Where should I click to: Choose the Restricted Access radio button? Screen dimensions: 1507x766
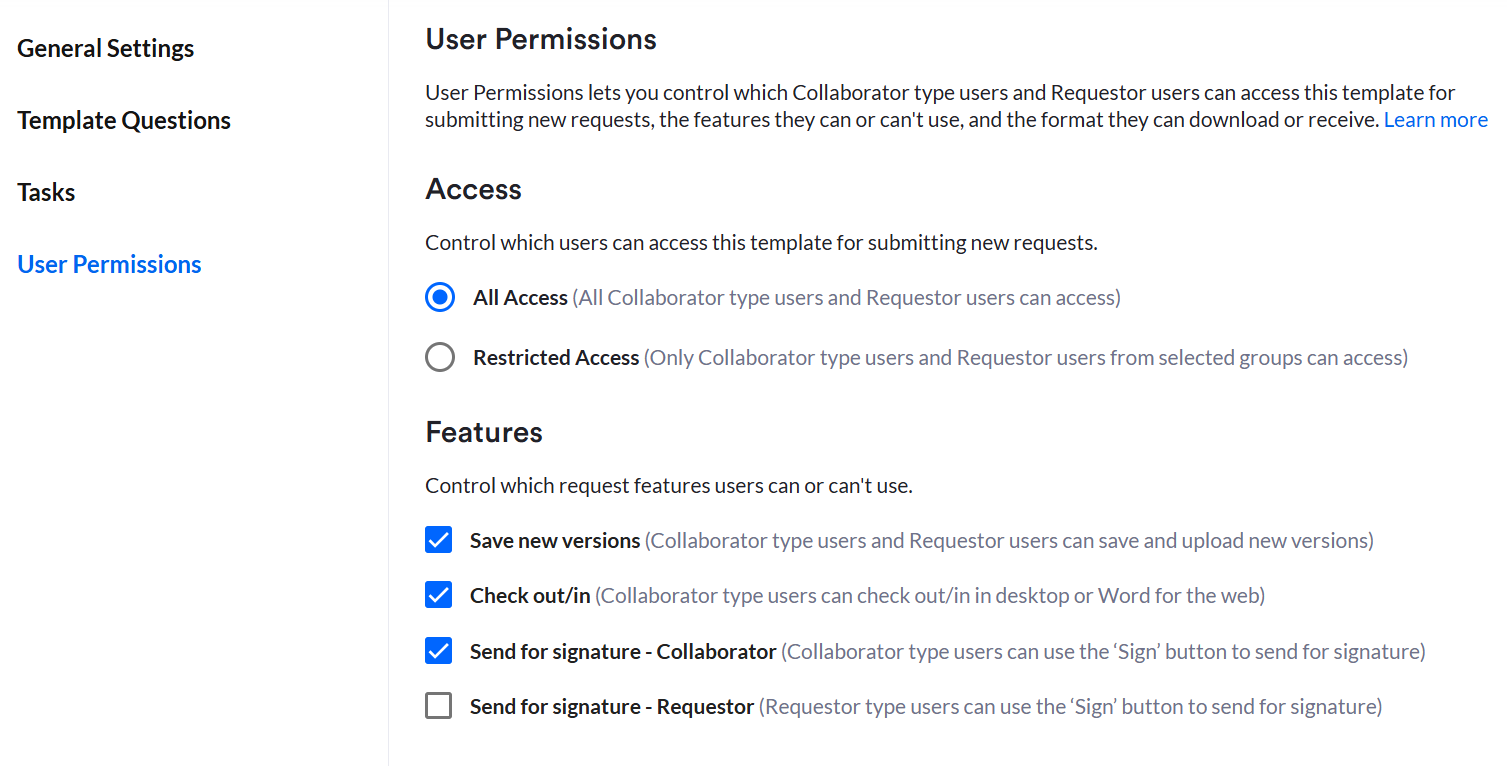[440, 358]
